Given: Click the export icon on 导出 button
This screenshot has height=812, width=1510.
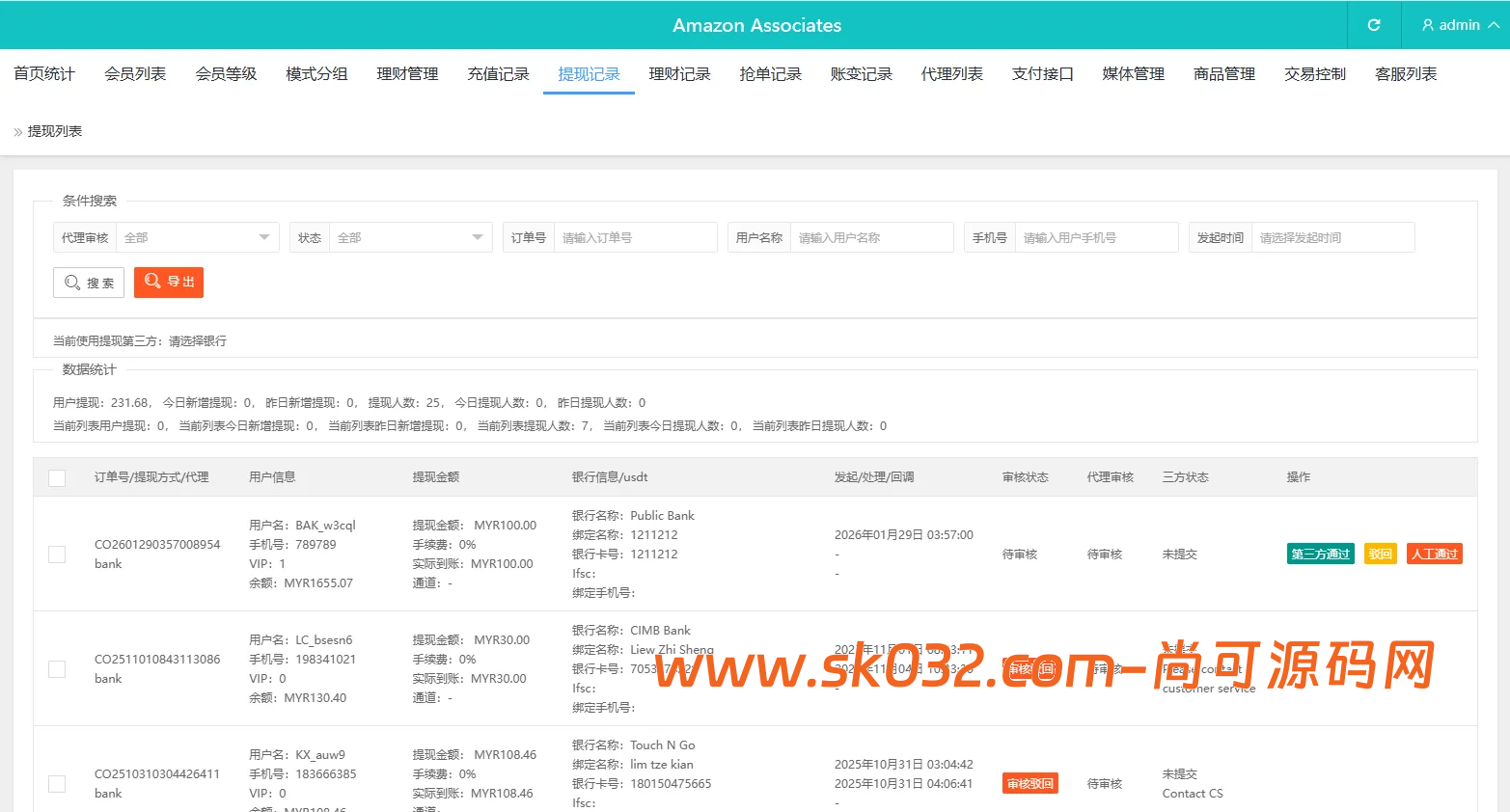Looking at the screenshot, I should (x=152, y=282).
